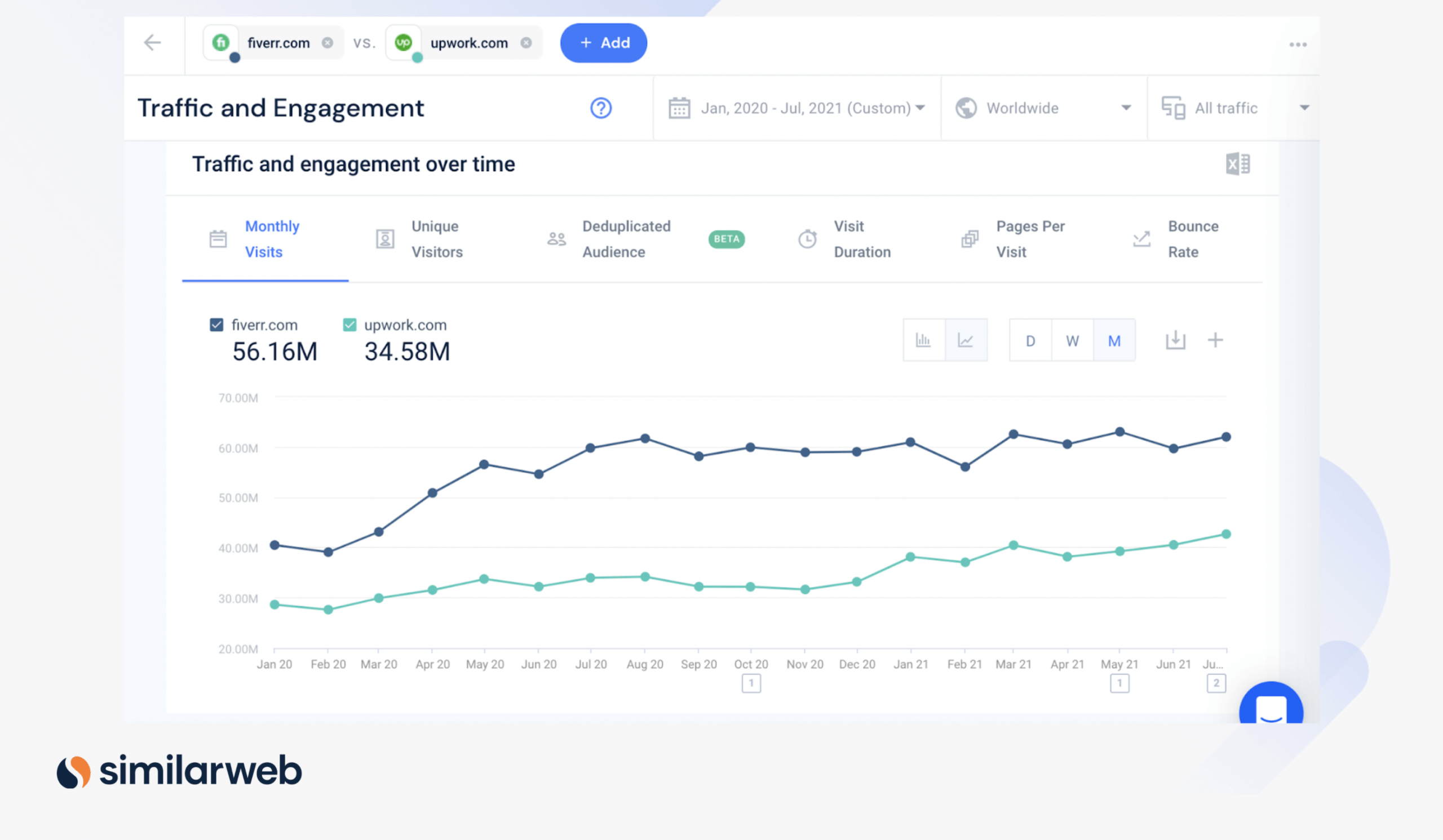Screen dimensions: 1443x840
Task: Click the 56.16M fiverr.com value
Action: click(x=275, y=352)
